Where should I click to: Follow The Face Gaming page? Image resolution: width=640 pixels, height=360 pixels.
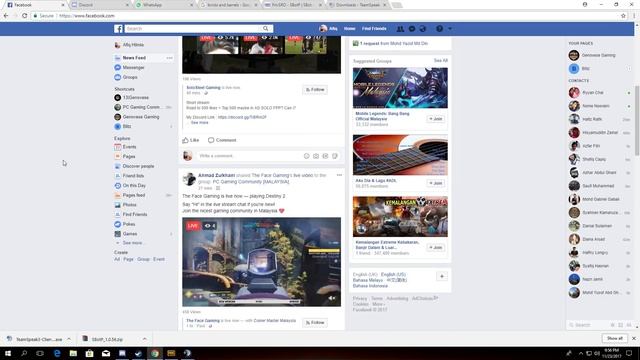tap(315, 322)
